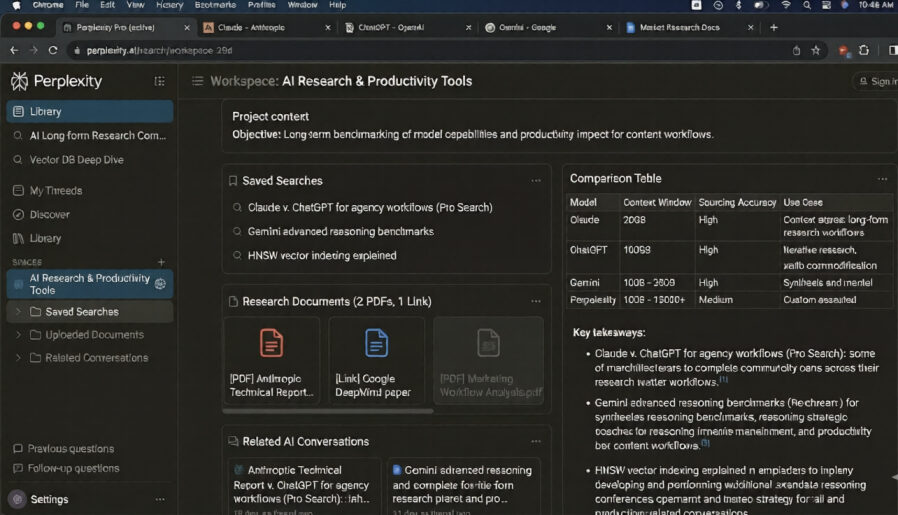The width and height of the screenshot is (898, 515).
Task: Open the Apple menu
Action: click(x=17, y=5)
